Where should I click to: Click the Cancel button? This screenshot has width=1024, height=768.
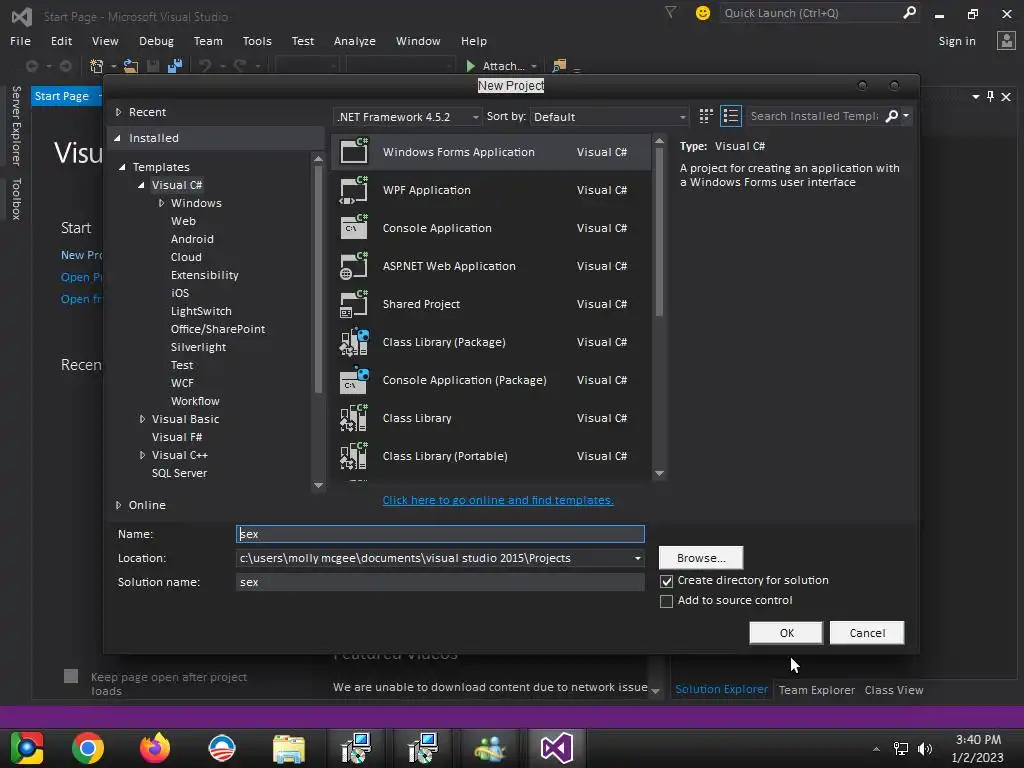[867, 633]
